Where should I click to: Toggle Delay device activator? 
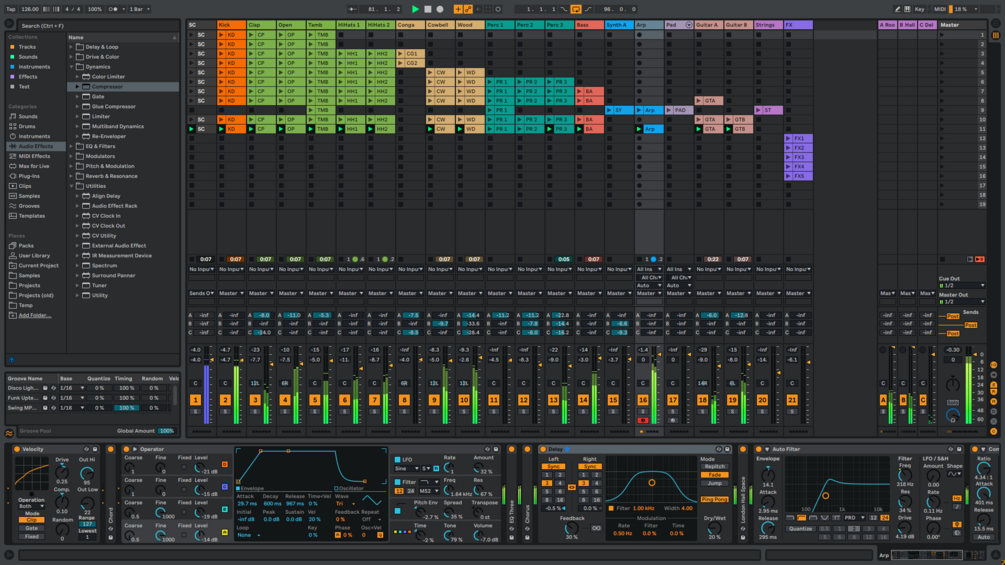point(543,449)
